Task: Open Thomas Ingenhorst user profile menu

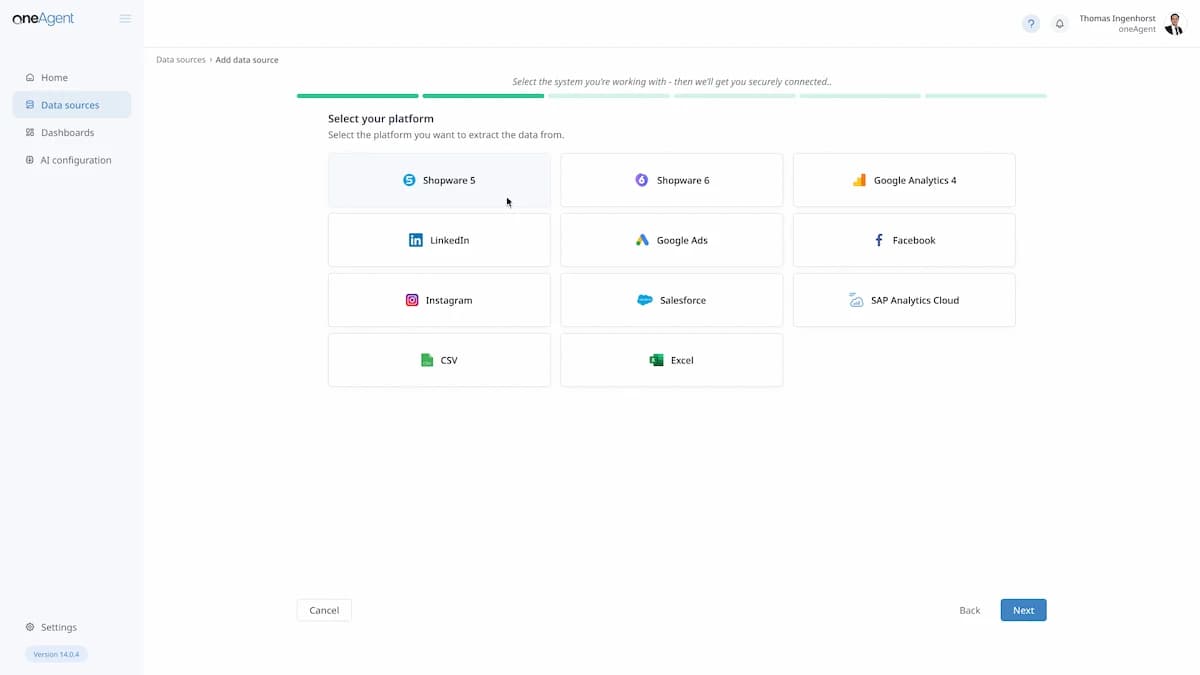Action: pos(1174,24)
